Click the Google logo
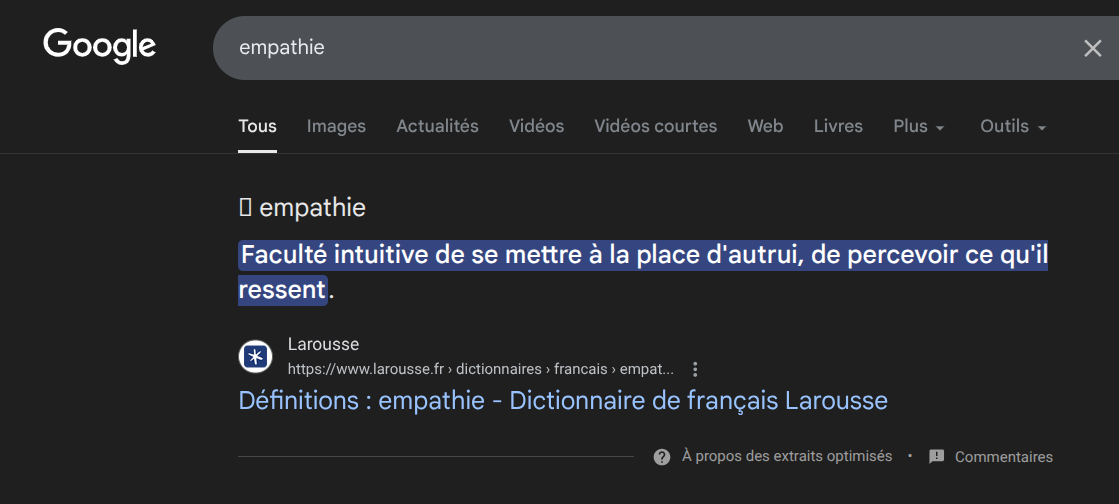Viewport: 1119px width, 504px height. coord(99,46)
